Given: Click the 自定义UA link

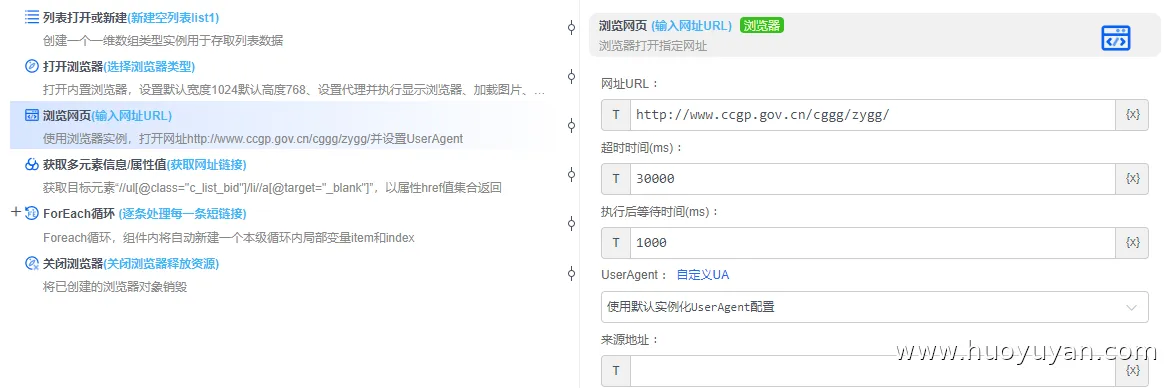Looking at the screenshot, I should click(703, 275).
